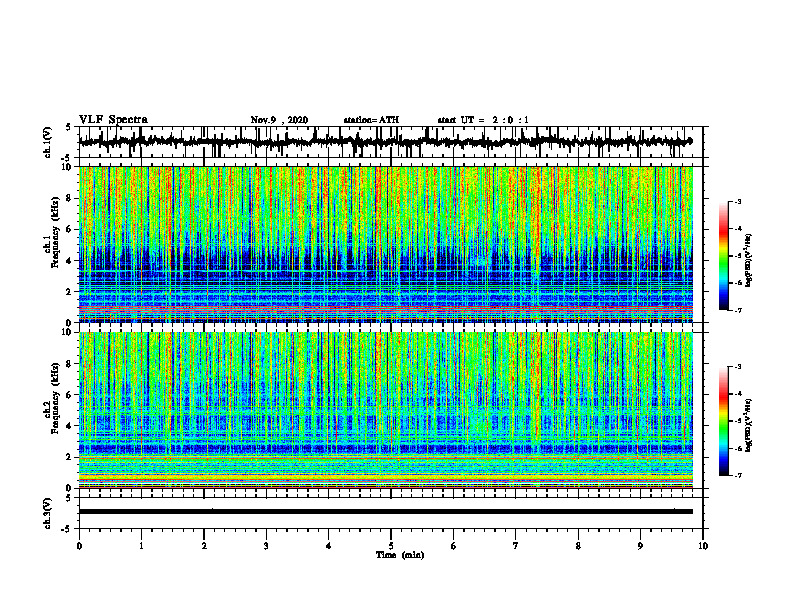
Task: Click the ch.2 Frequency (kHz) axis label
Action: point(51,400)
